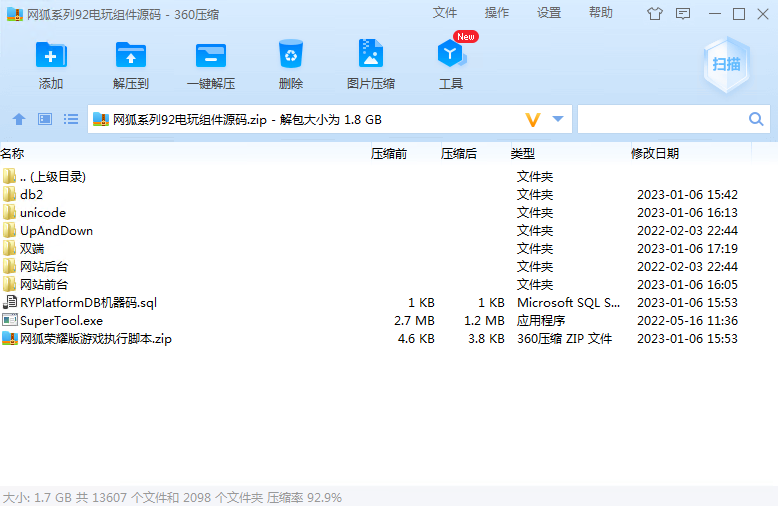Click the 网狐荣耀版游戏执行脚本.zip archive icon
Screen dimensions: 778x506
[x=10, y=338]
